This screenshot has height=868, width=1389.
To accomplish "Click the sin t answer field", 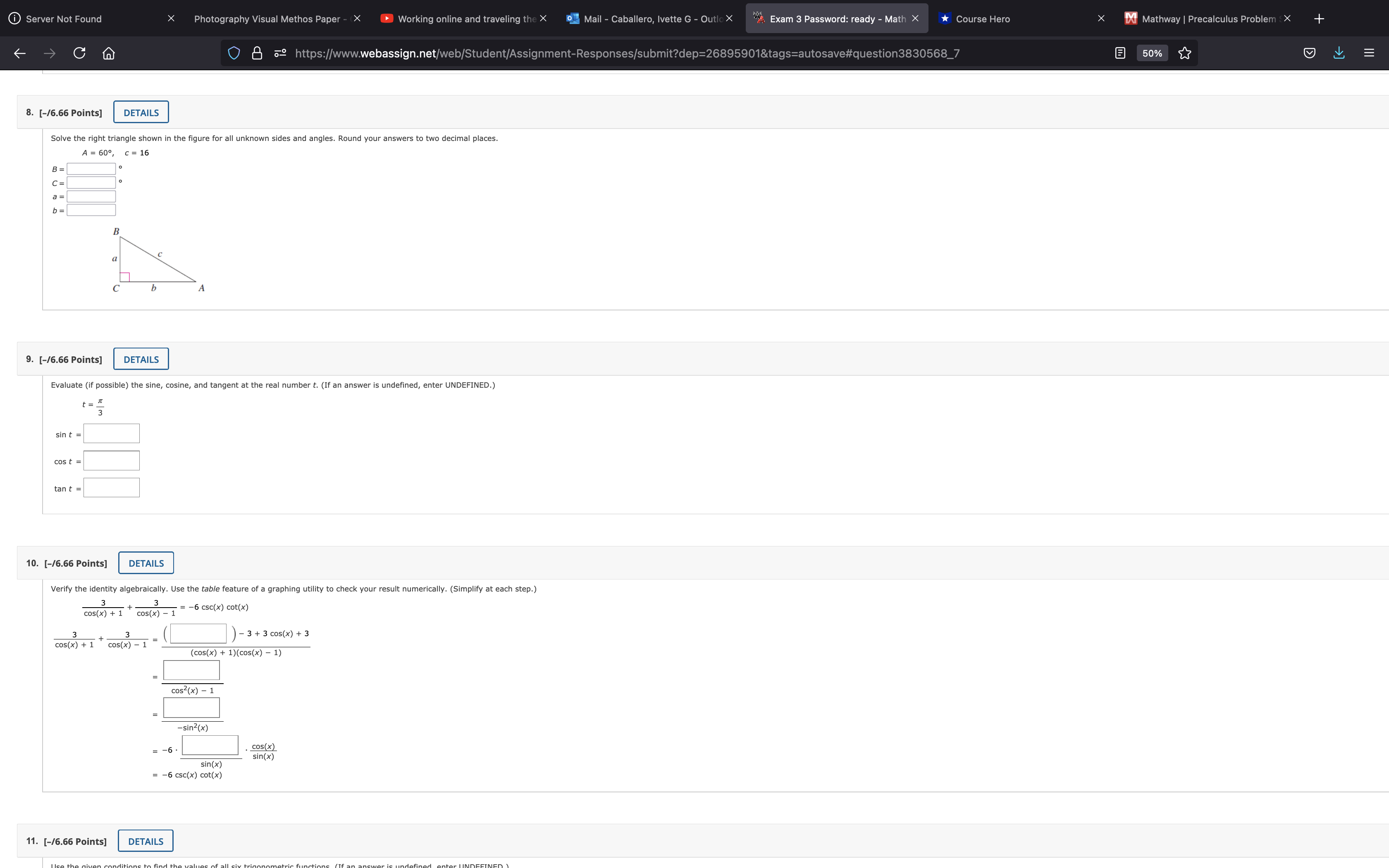I will (x=111, y=434).
